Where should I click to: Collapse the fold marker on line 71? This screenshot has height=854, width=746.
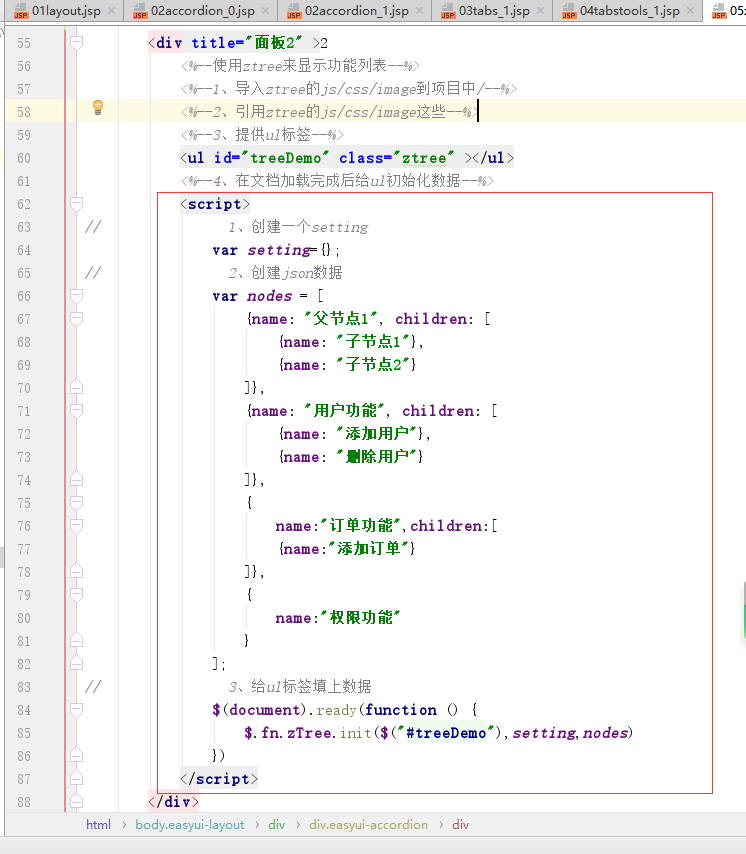[77, 411]
